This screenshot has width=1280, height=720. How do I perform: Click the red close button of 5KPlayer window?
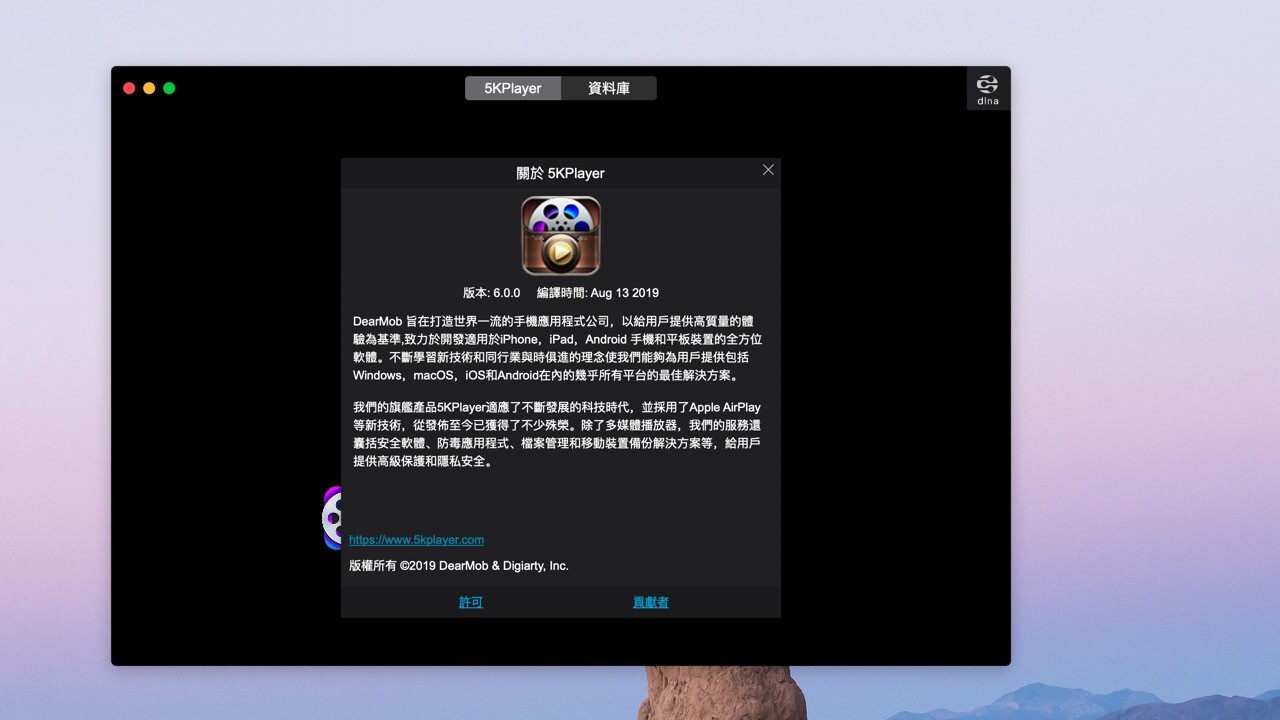(129, 88)
